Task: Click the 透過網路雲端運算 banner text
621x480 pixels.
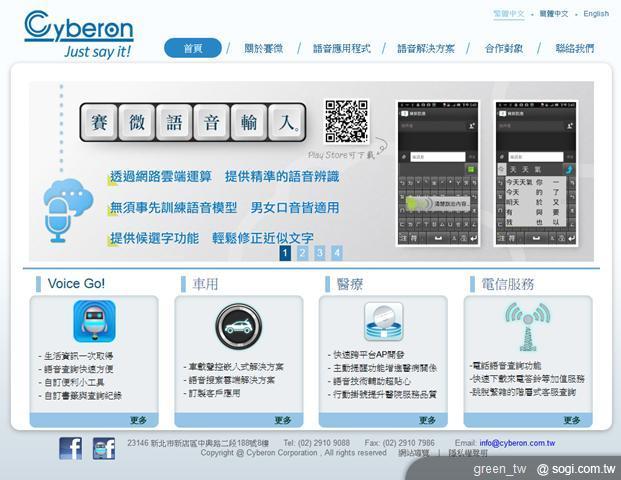Action: (161, 177)
